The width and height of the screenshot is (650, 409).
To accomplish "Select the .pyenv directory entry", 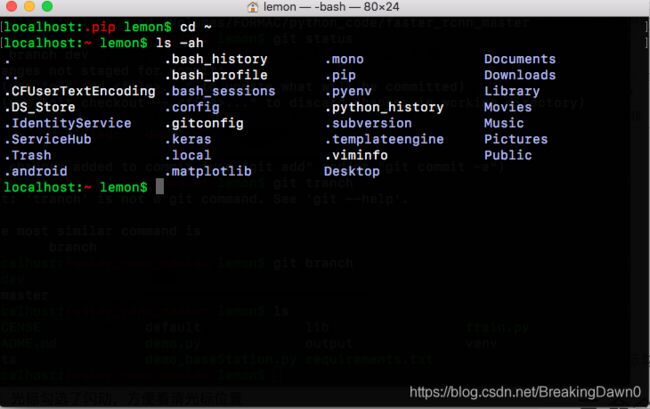I will [x=348, y=91].
